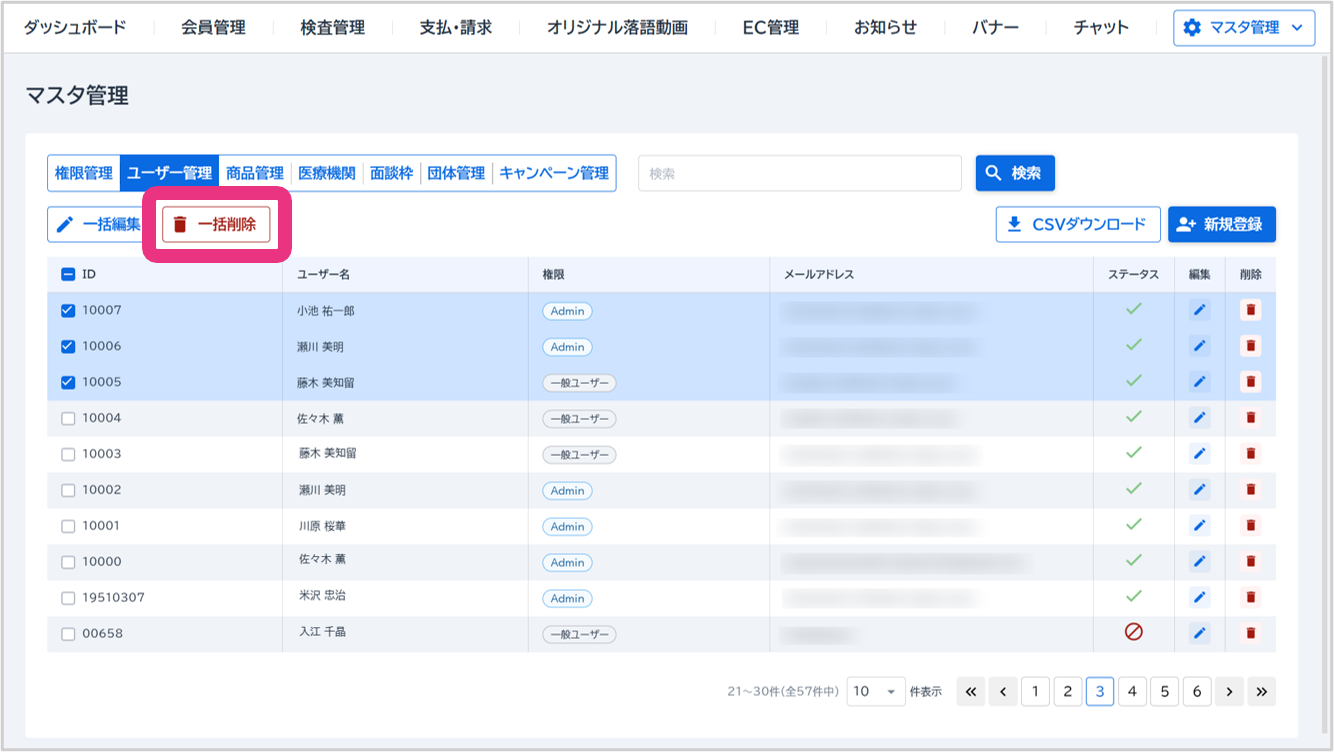Click the 一括削除 bulk delete button
This screenshot has height=752, width=1334.
(216, 225)
